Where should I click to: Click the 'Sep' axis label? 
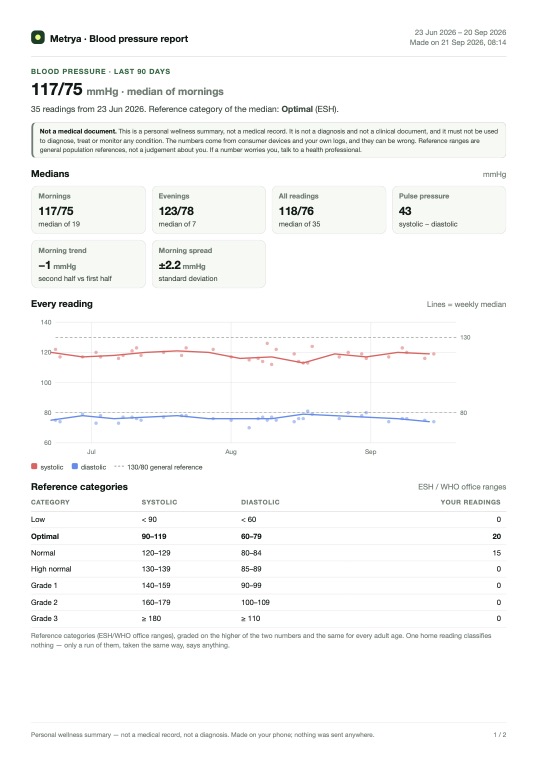(x=370, y=452)
